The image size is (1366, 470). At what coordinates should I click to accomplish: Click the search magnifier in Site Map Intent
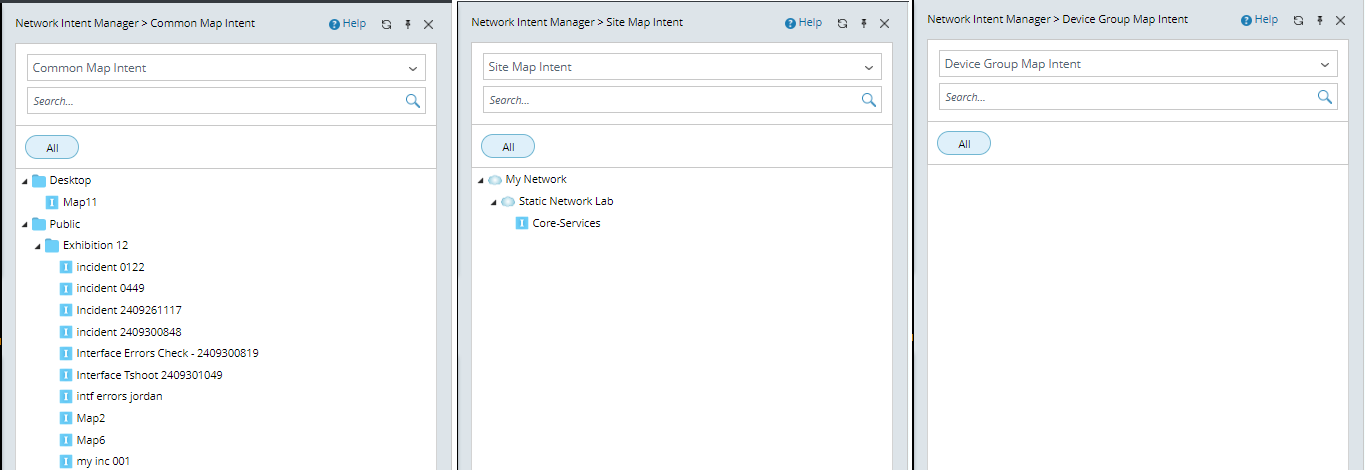tap(869, 100)
